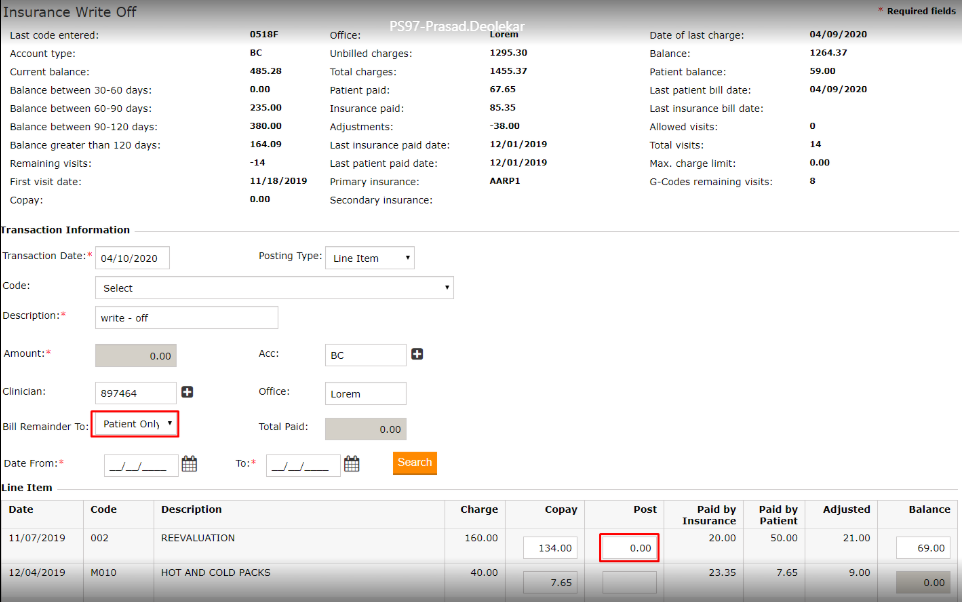
Task: Click the plus icon beside Clinician field
Action: click(x=187, y=393)
